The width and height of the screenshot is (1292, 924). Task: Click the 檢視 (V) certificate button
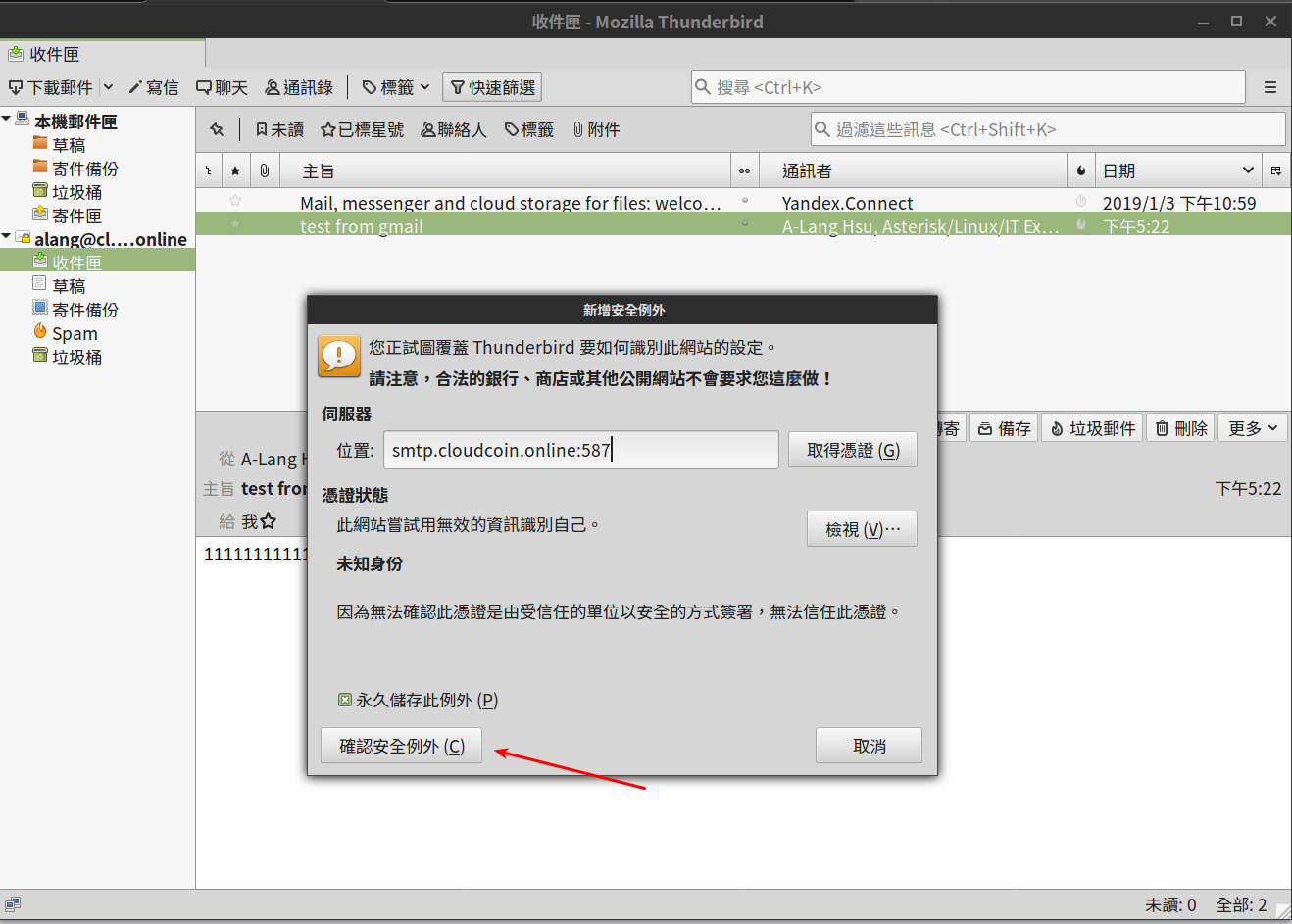[862, 529]
